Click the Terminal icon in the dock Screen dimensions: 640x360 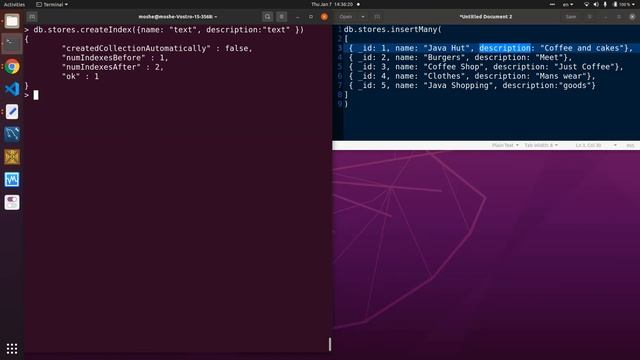[12, 44]
